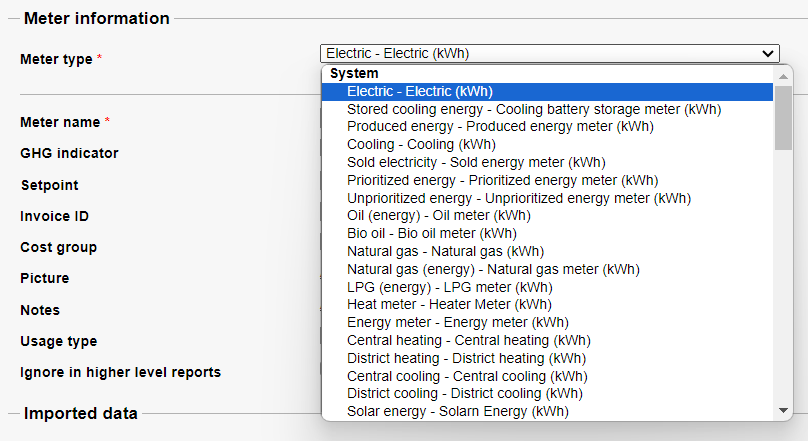Select Heat meter - Heater Meter
Viewport: 808px width, 441px height.
tap(449, 304)
